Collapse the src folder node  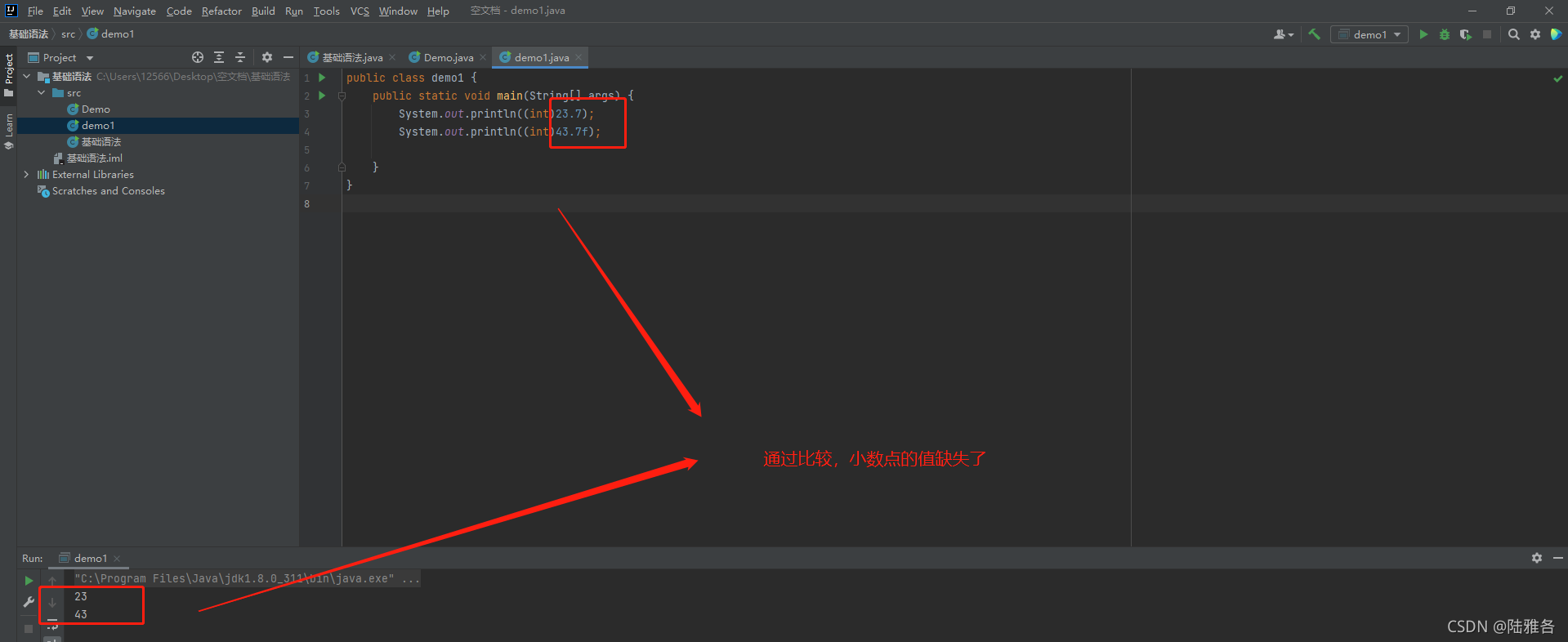pyautogui.click(x=42, y=92)
